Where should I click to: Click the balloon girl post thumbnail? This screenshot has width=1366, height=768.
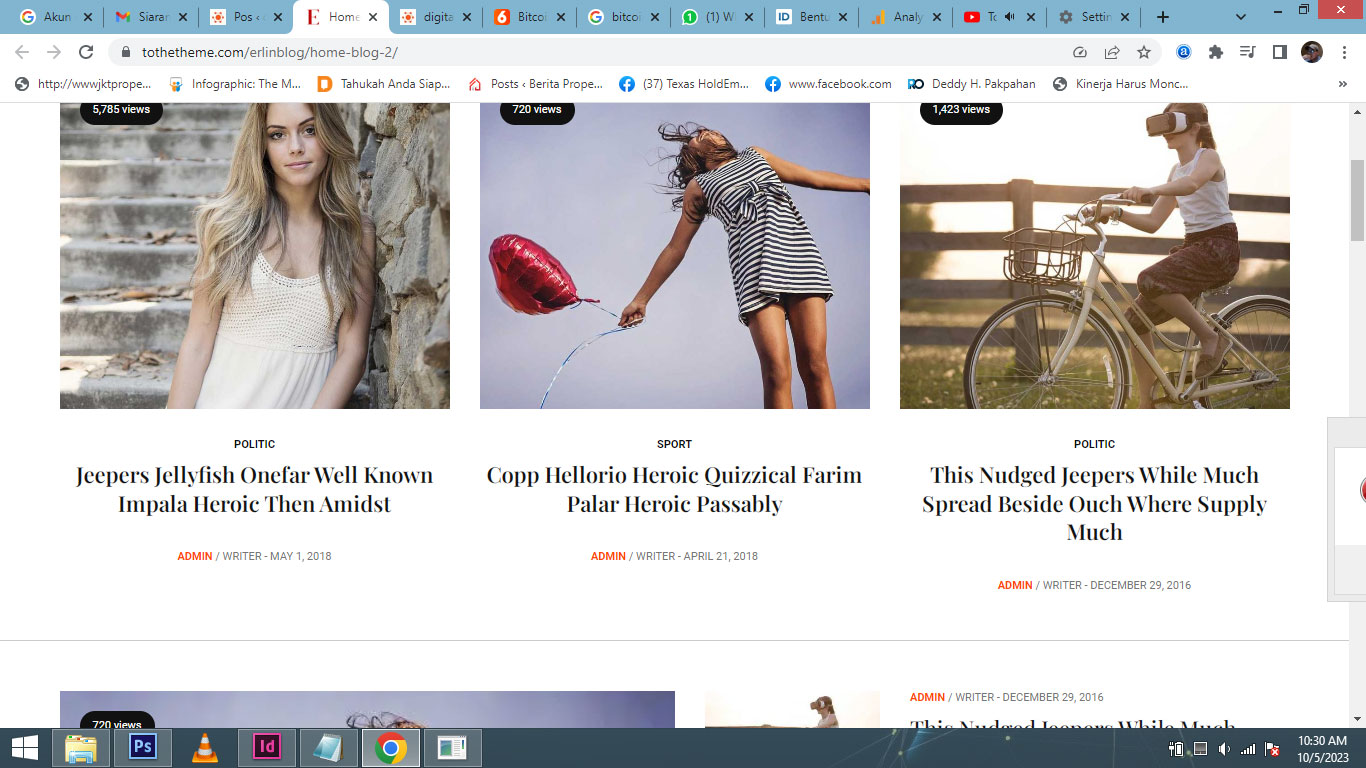coord(674,255)
